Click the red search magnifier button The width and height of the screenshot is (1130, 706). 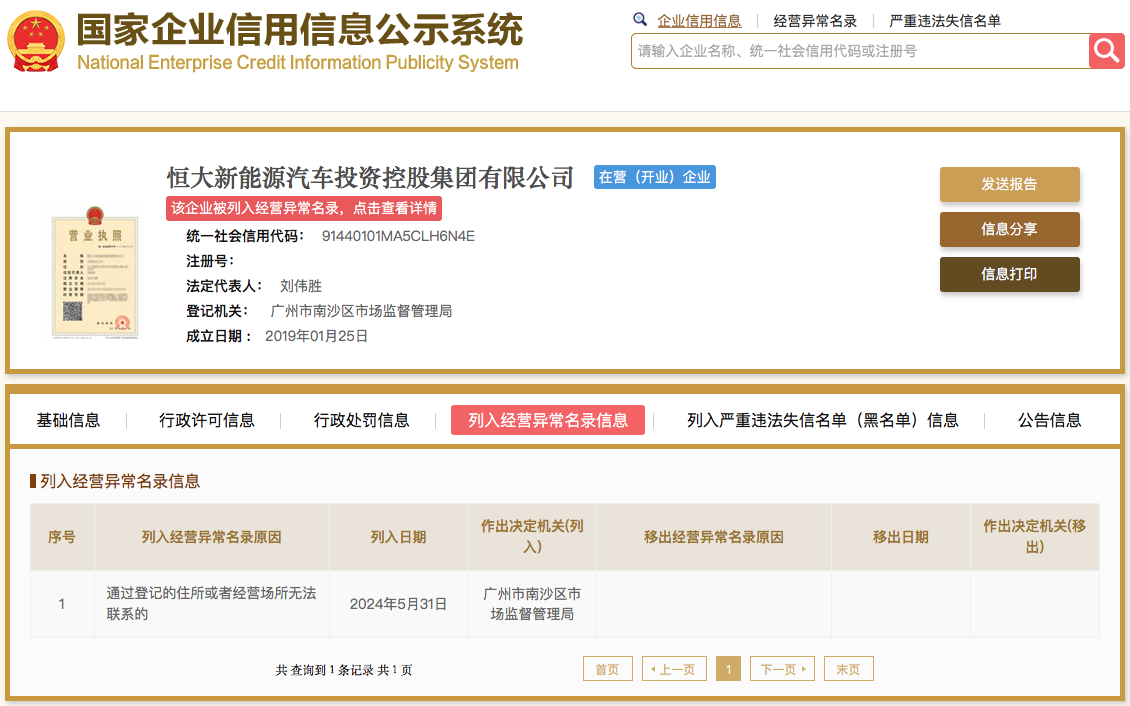pyautogui.click(x=1106, y=50)
